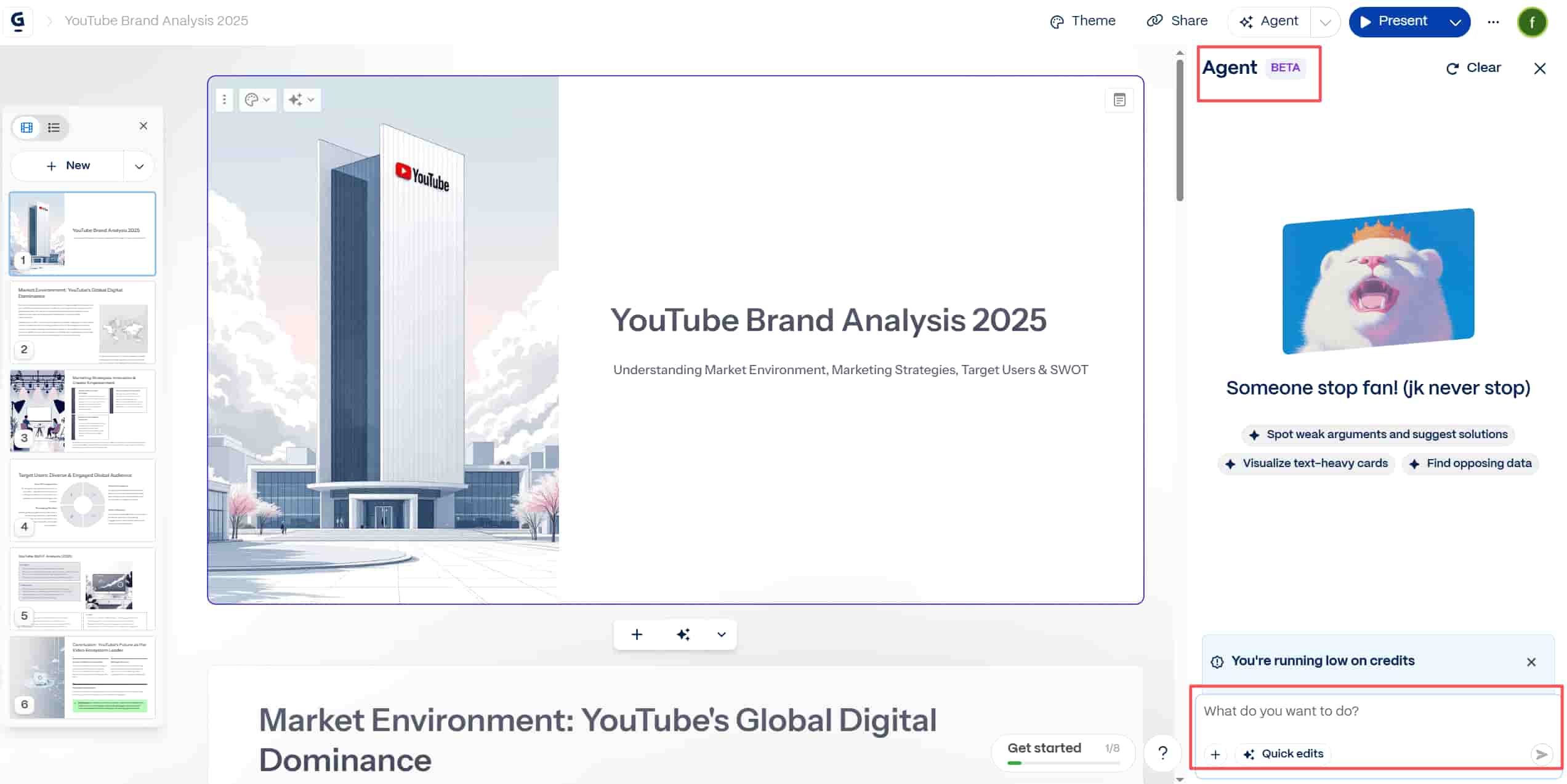Expand the Agent dropdown arrow in toolbar
Image resolution: width=1567 pixels, height=784 pixels.
coord(1325,22)
